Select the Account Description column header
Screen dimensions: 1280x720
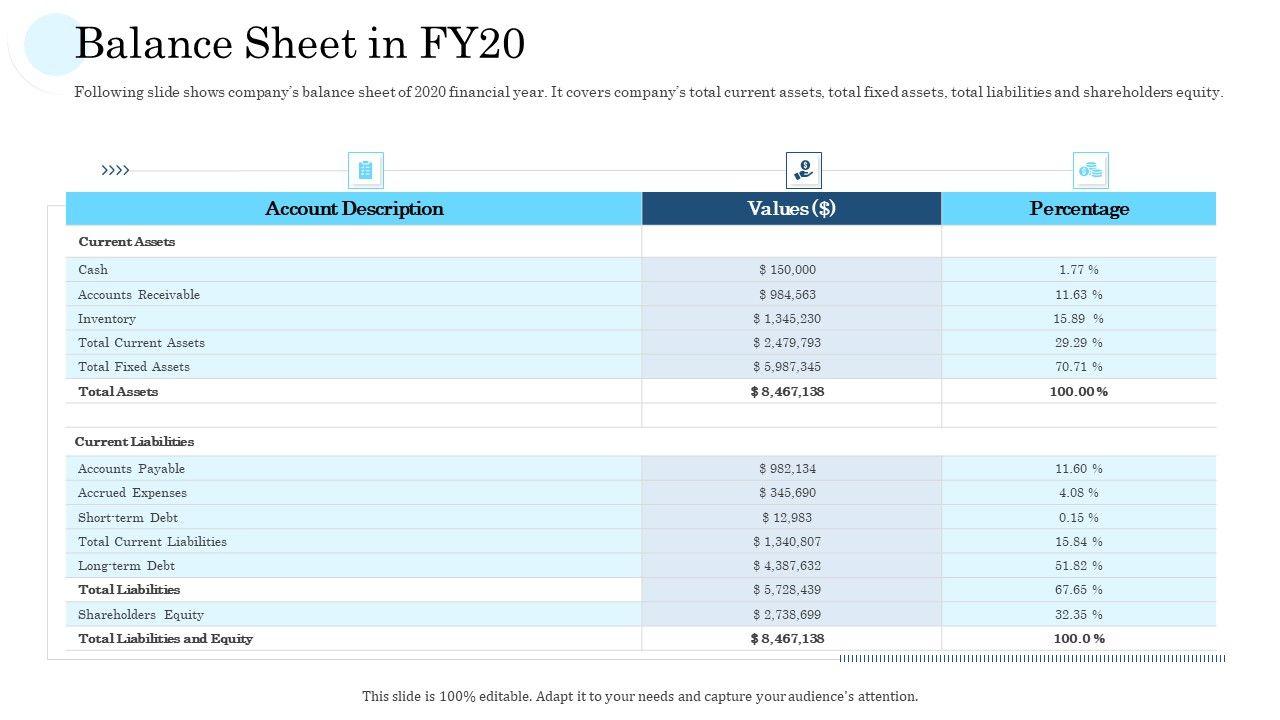(354, 209)
